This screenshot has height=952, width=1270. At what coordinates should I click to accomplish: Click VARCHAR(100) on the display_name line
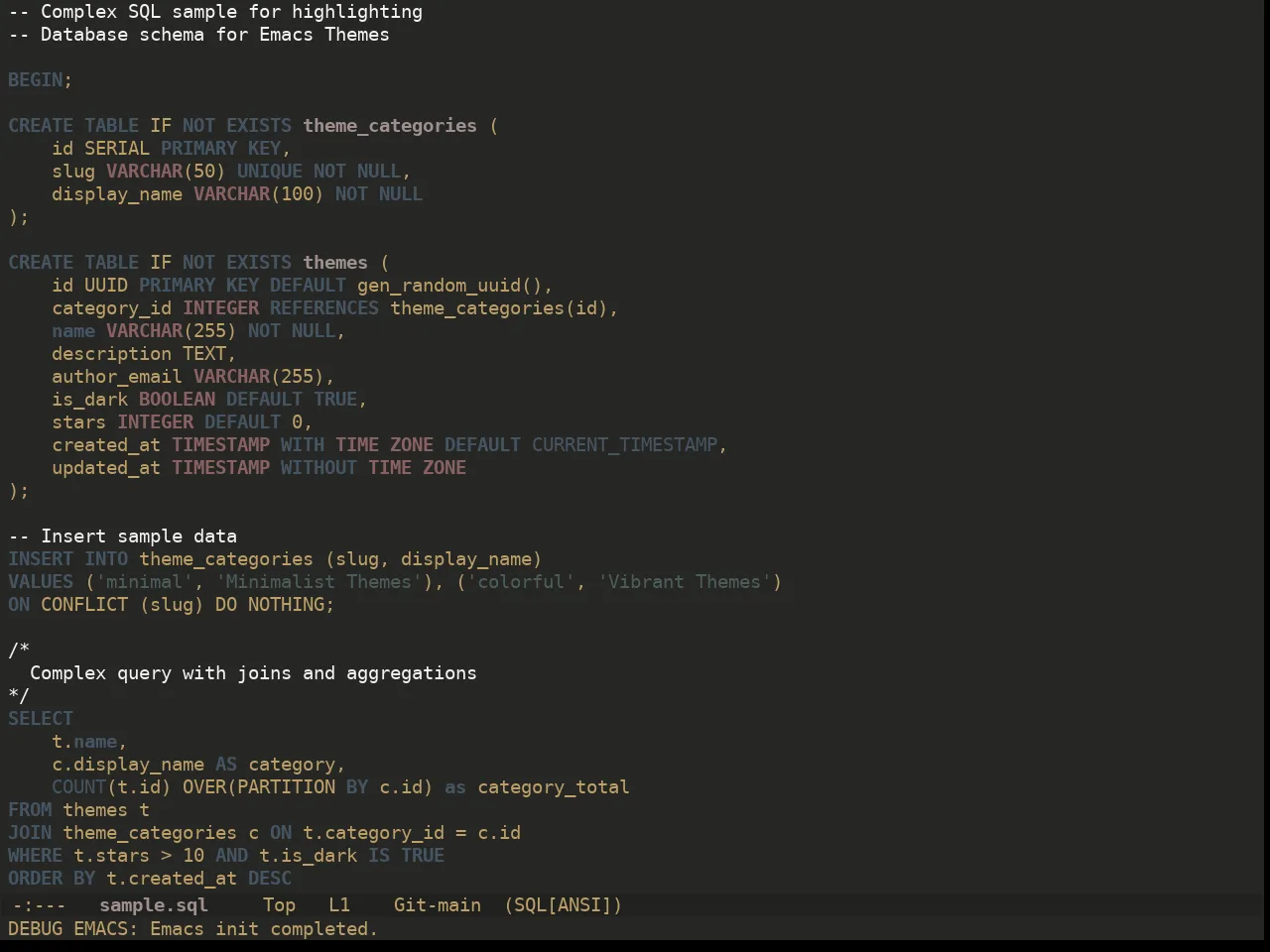258,193
